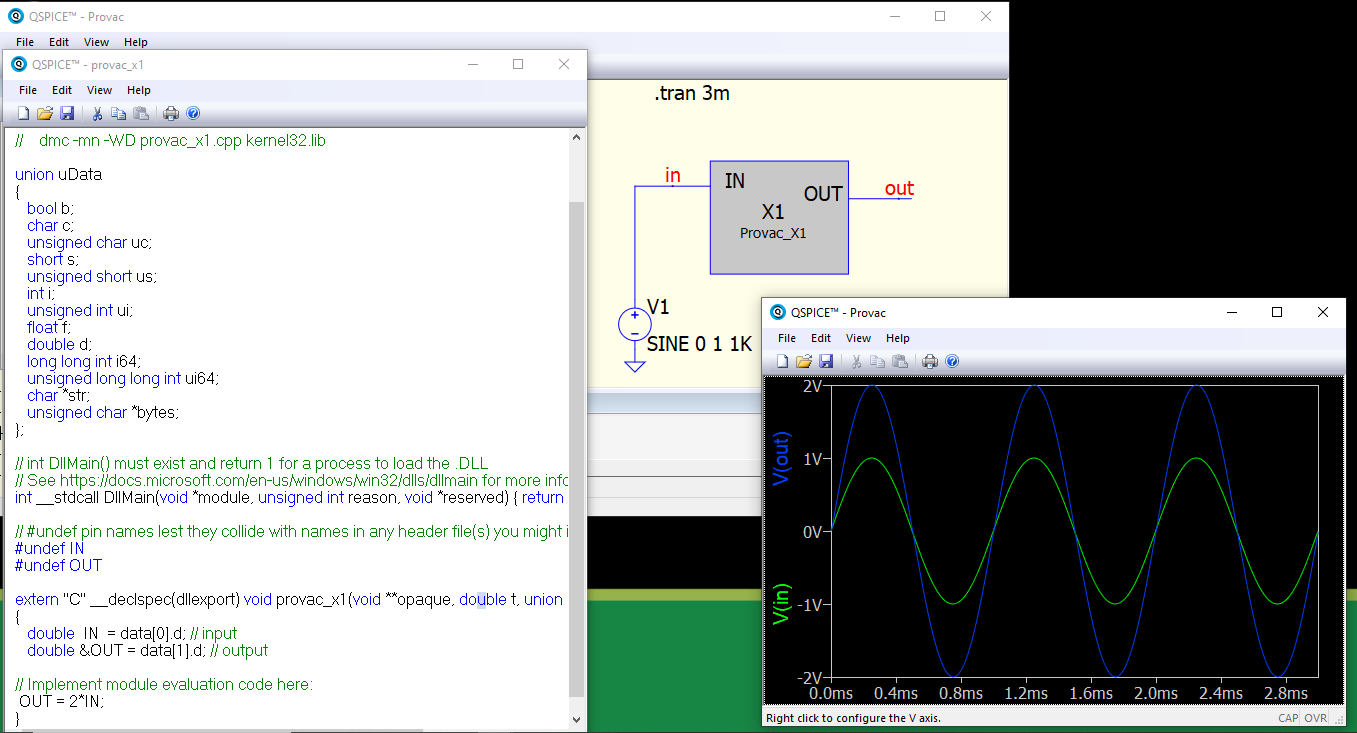Click Paste icon in provac_x1 editor toolbar

(x=141, y=113)
